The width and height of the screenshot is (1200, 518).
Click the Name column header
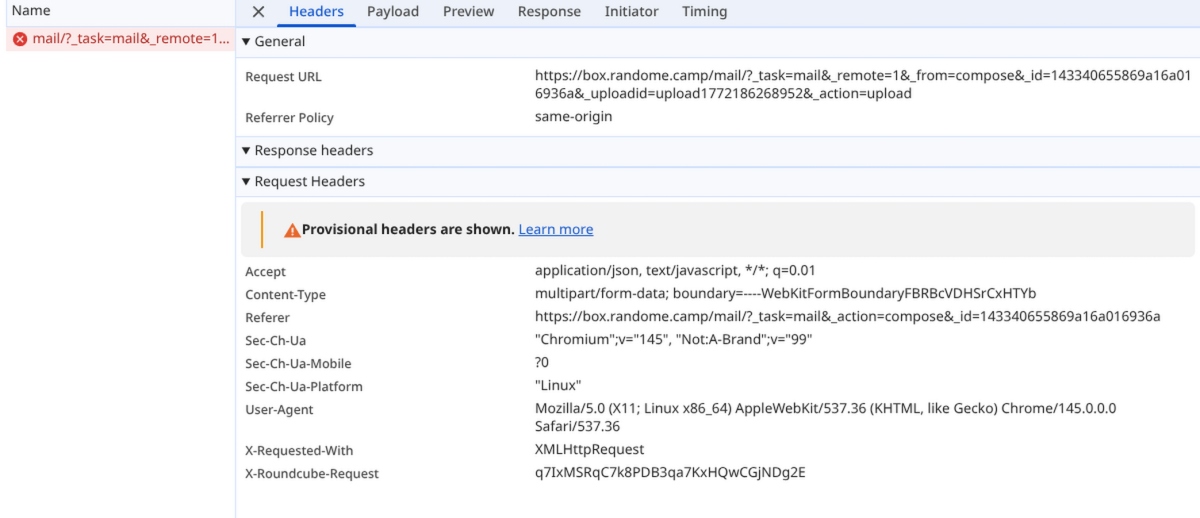[30, 11]
